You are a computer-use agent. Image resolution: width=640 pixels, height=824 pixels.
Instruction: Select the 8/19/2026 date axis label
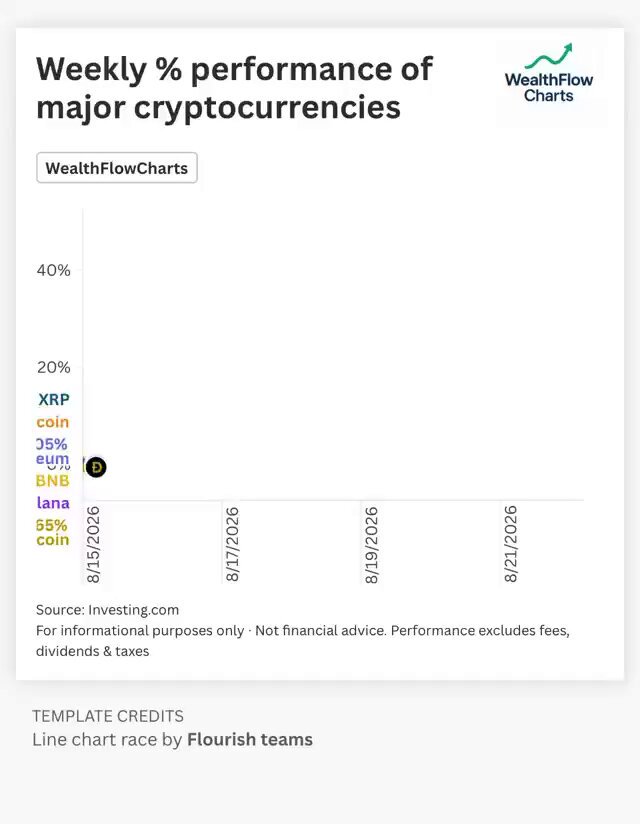pyautogui.click(x=371, y=544)
